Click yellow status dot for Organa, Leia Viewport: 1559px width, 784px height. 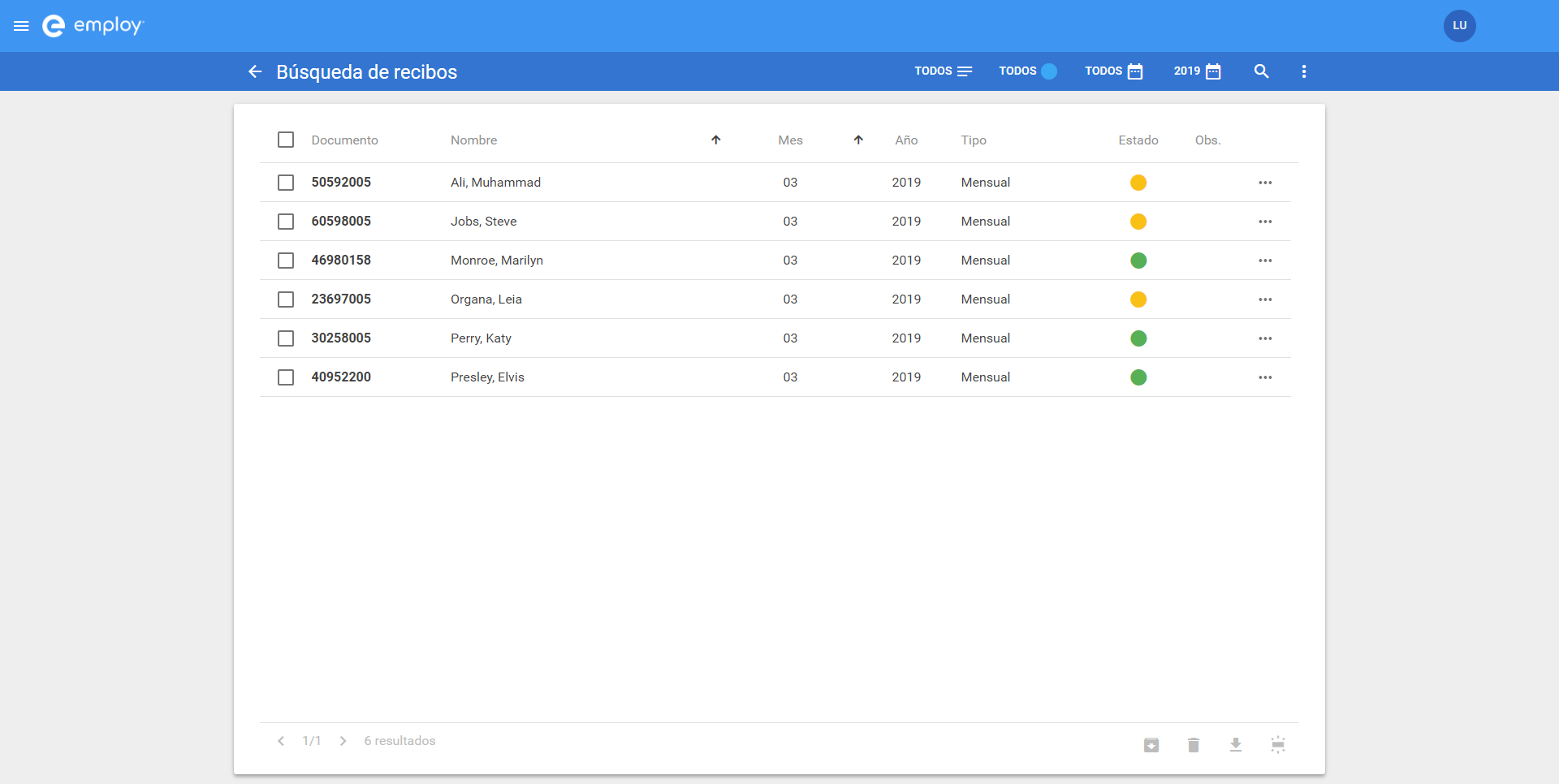1138,299
